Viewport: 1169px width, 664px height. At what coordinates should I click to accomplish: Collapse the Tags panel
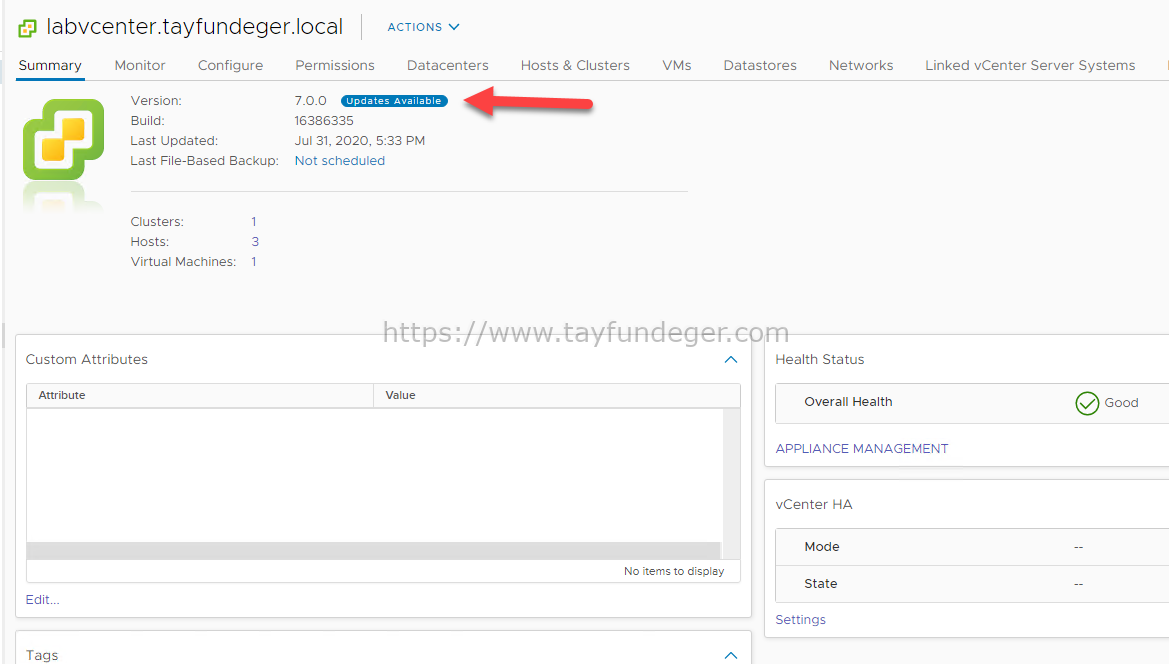click(x=731, y=655)
